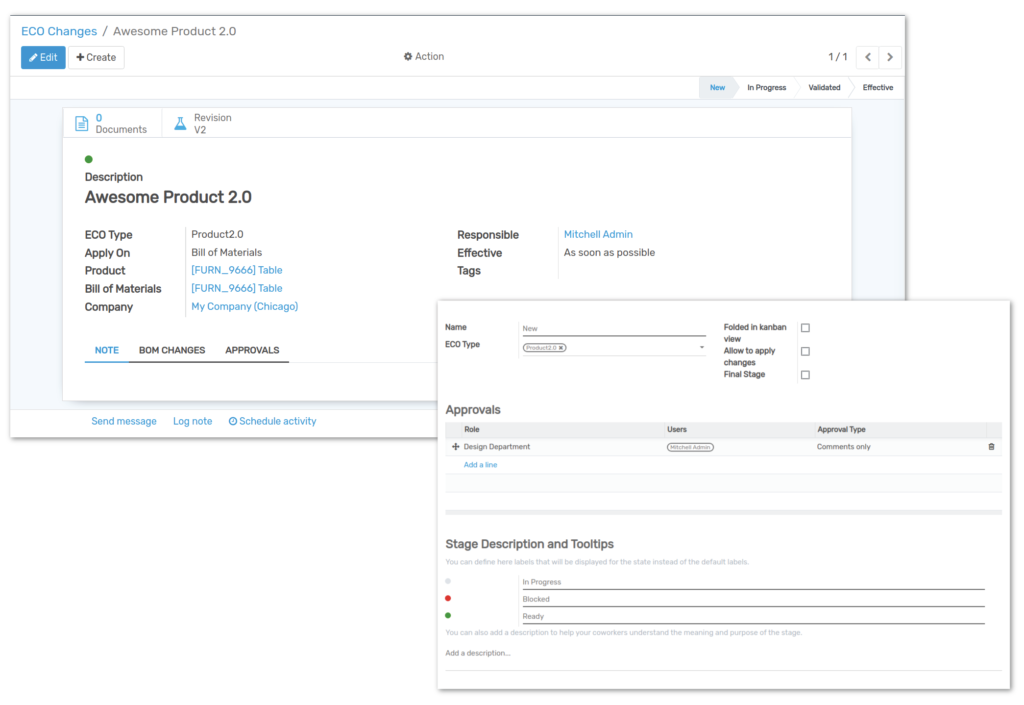Screen dimensions: 1024x705
Task: Click the Create button
Action: coord(96,57)
